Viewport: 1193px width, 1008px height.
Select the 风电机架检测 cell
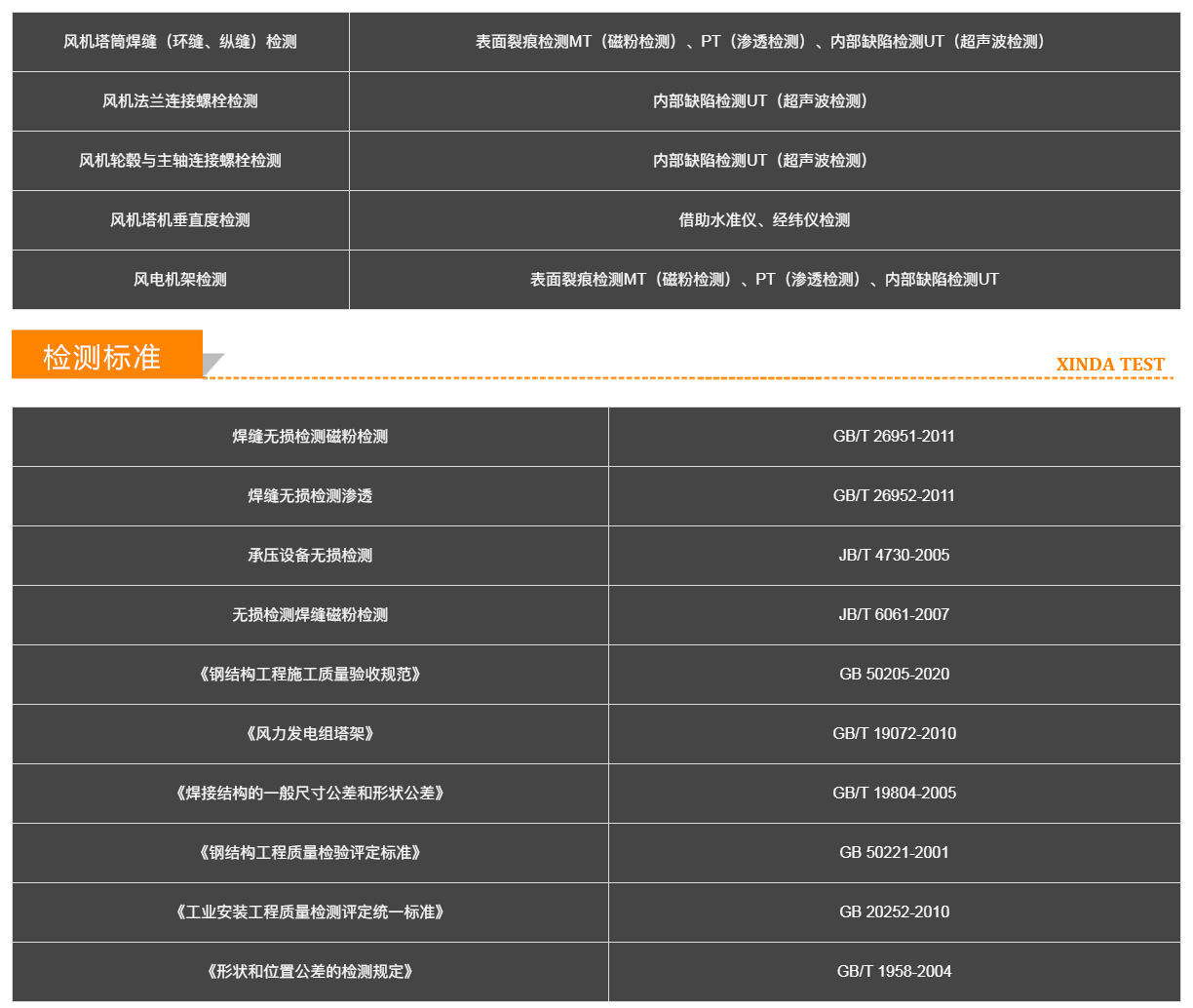point(180,280)
